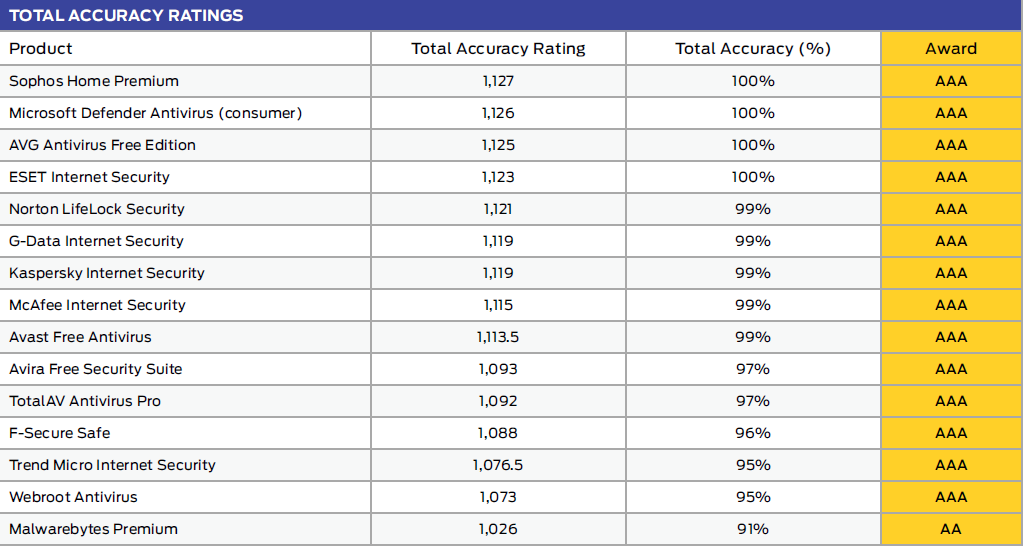The height and width of the screenshot is (547, 1023).
Task: Select McAfee Internet Security rating 1,115
Action: 498,305
